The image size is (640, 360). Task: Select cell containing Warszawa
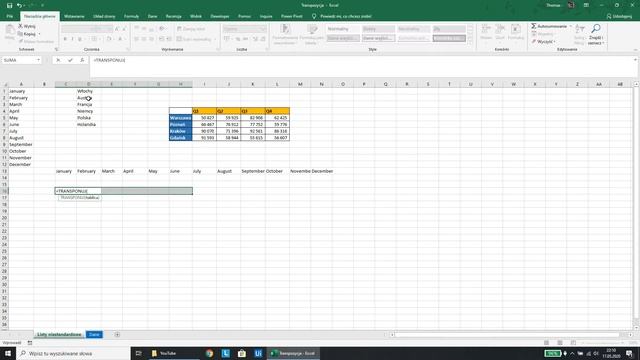181,118
